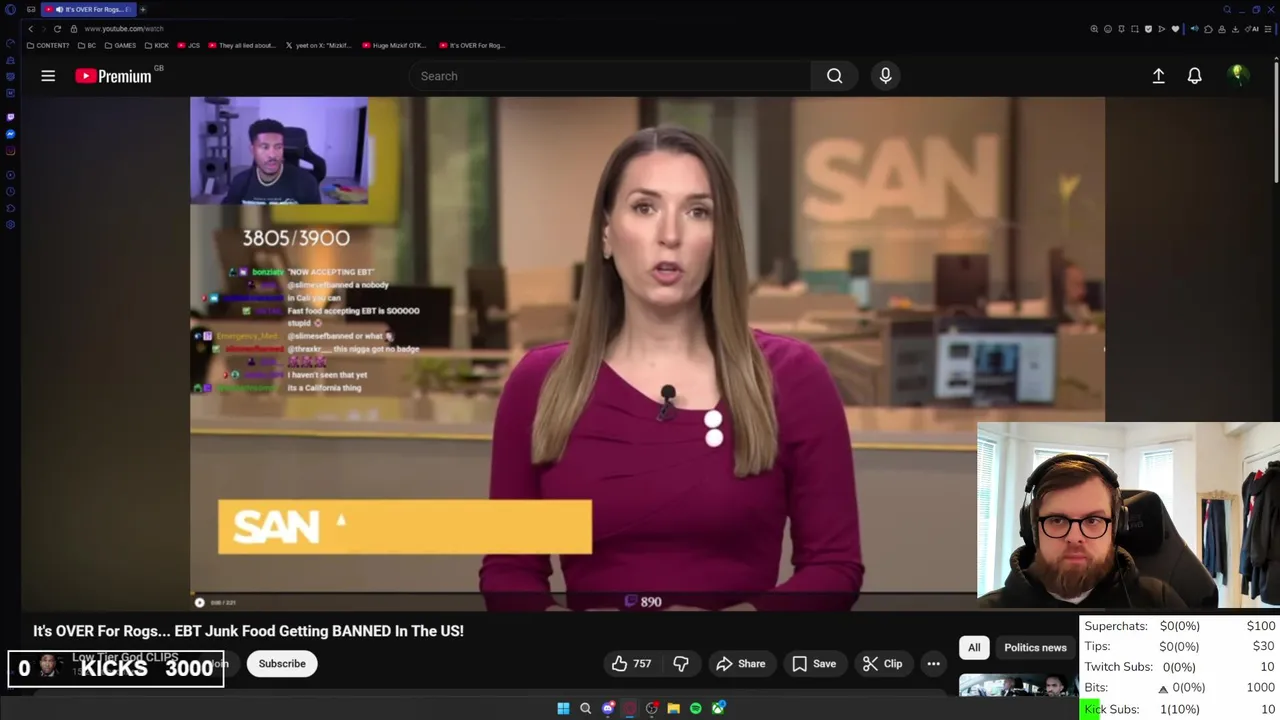Viewport: 1280px width, 720px height.
Task: Open File Explorer from the taskbar
Action: 673,708
